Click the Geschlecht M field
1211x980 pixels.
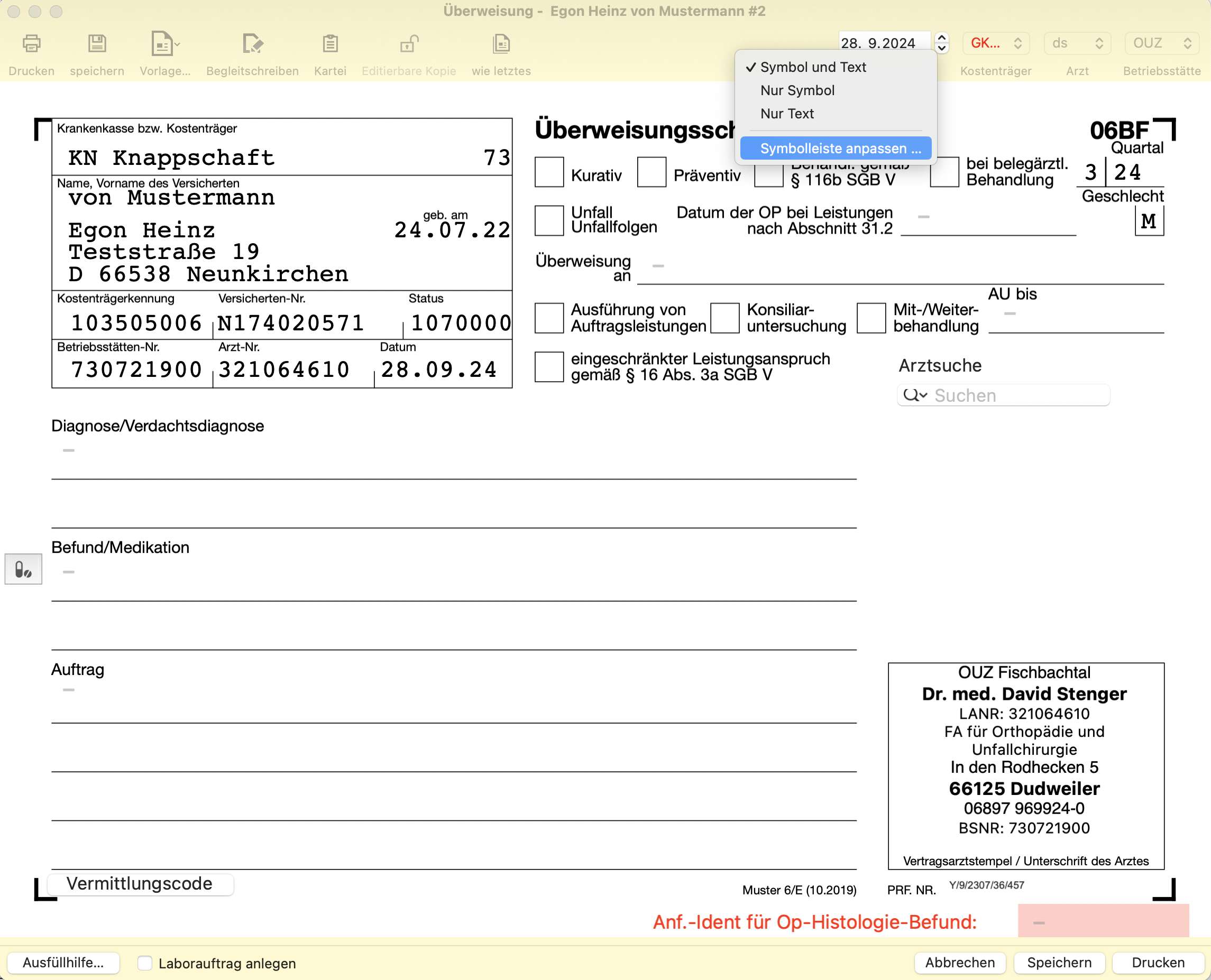[x=1149, y=221]
